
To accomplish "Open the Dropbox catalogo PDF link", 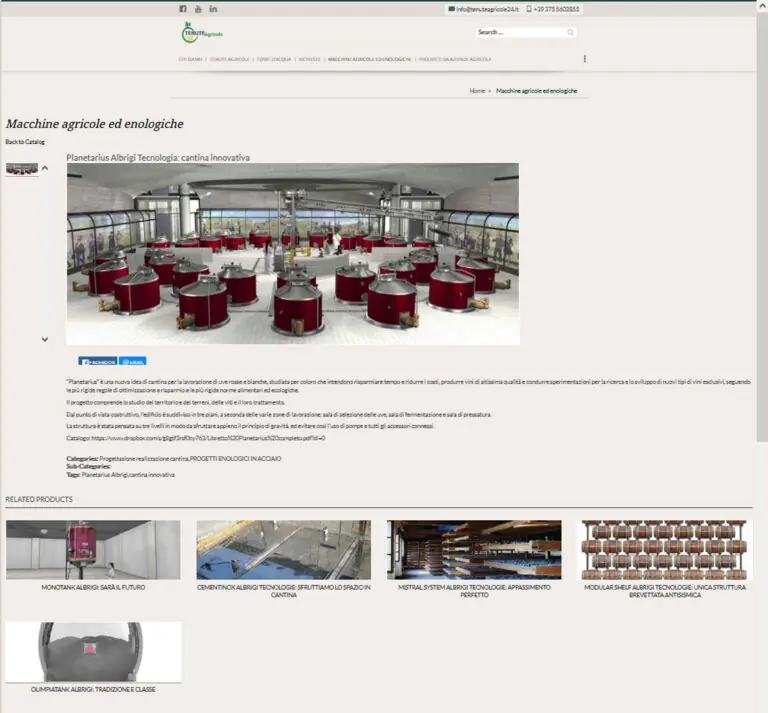I will tap(208, 438).
